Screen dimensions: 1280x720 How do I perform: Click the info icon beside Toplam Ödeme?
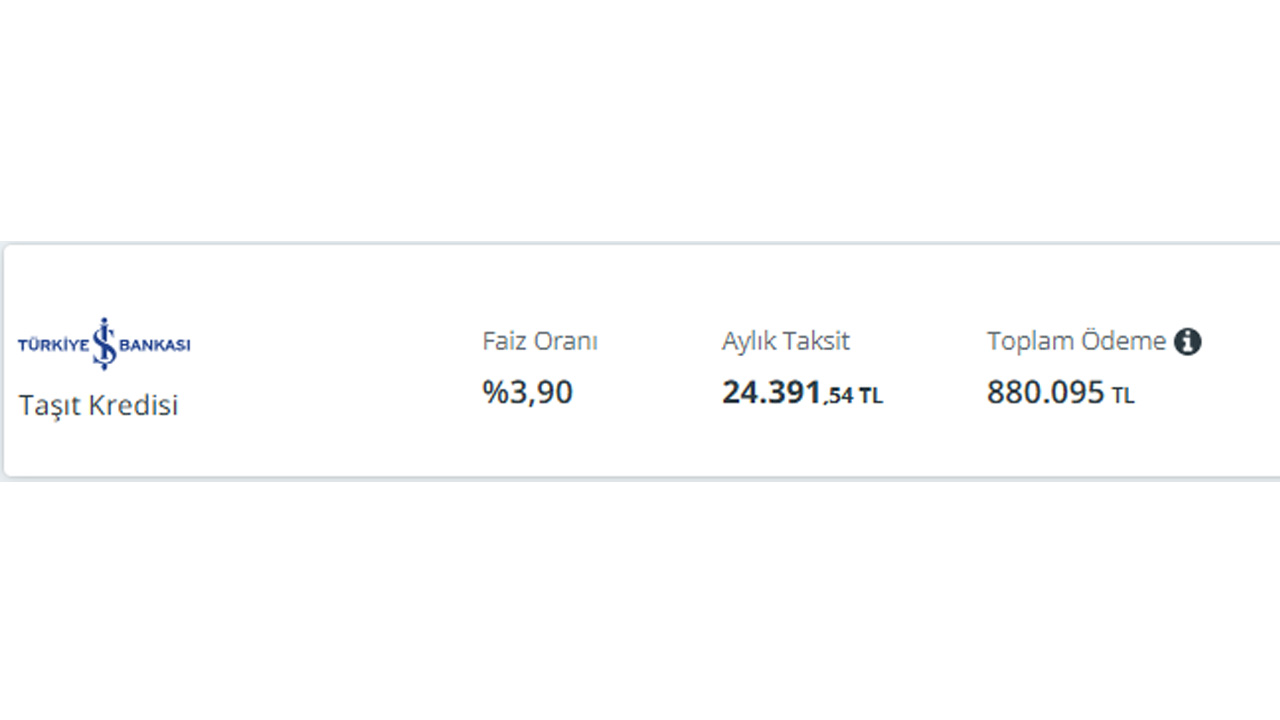(1187, 342)
